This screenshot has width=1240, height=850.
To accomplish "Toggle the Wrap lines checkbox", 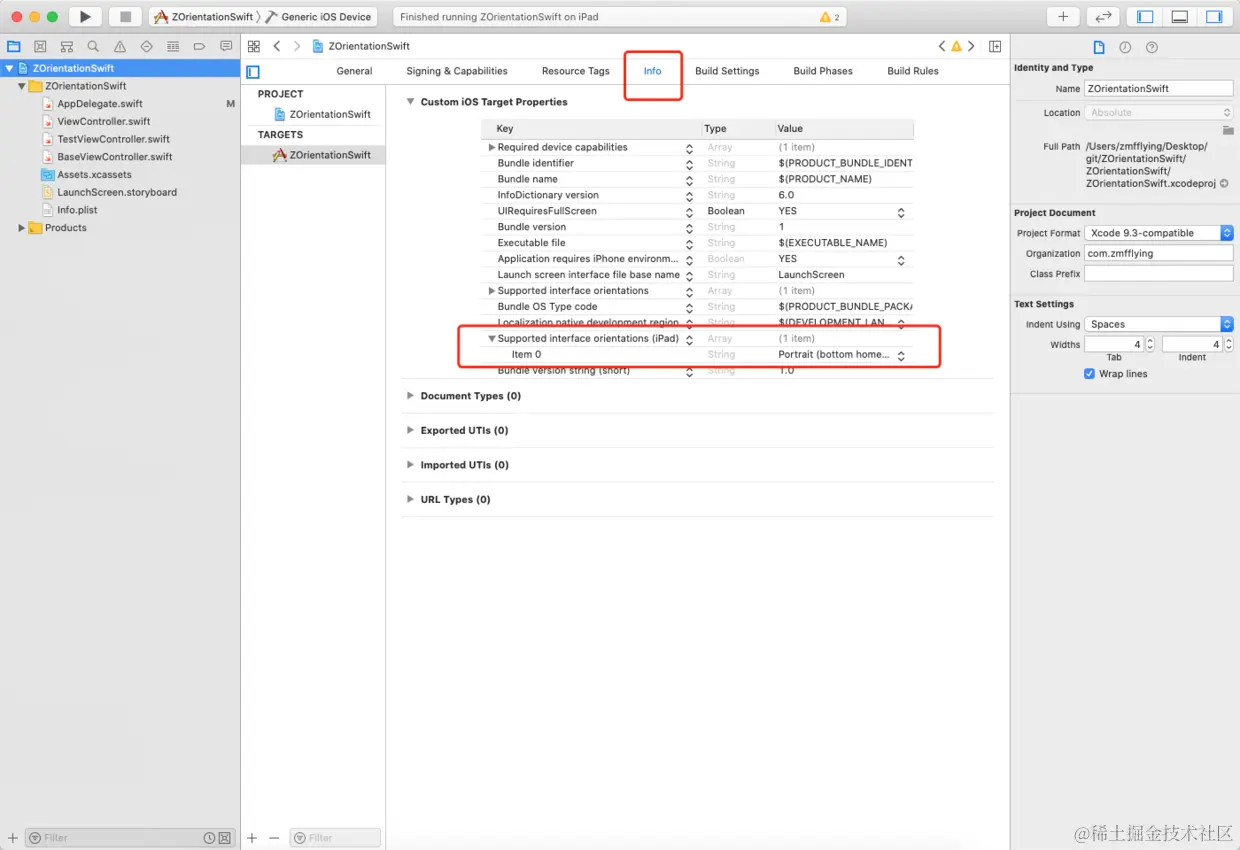I will tap(1090, 374).
